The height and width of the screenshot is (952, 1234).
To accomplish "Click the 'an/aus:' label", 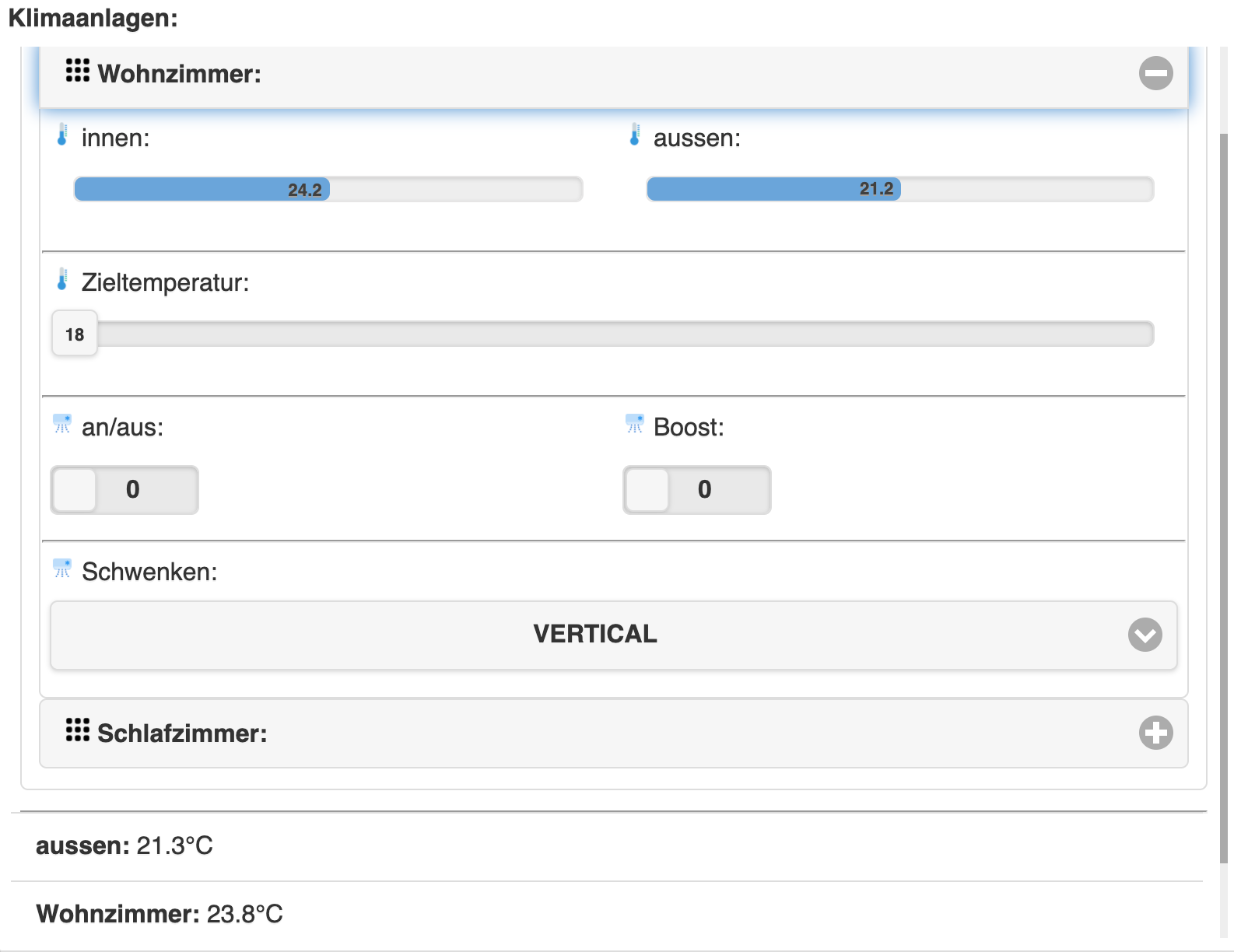I will (123, 427).
